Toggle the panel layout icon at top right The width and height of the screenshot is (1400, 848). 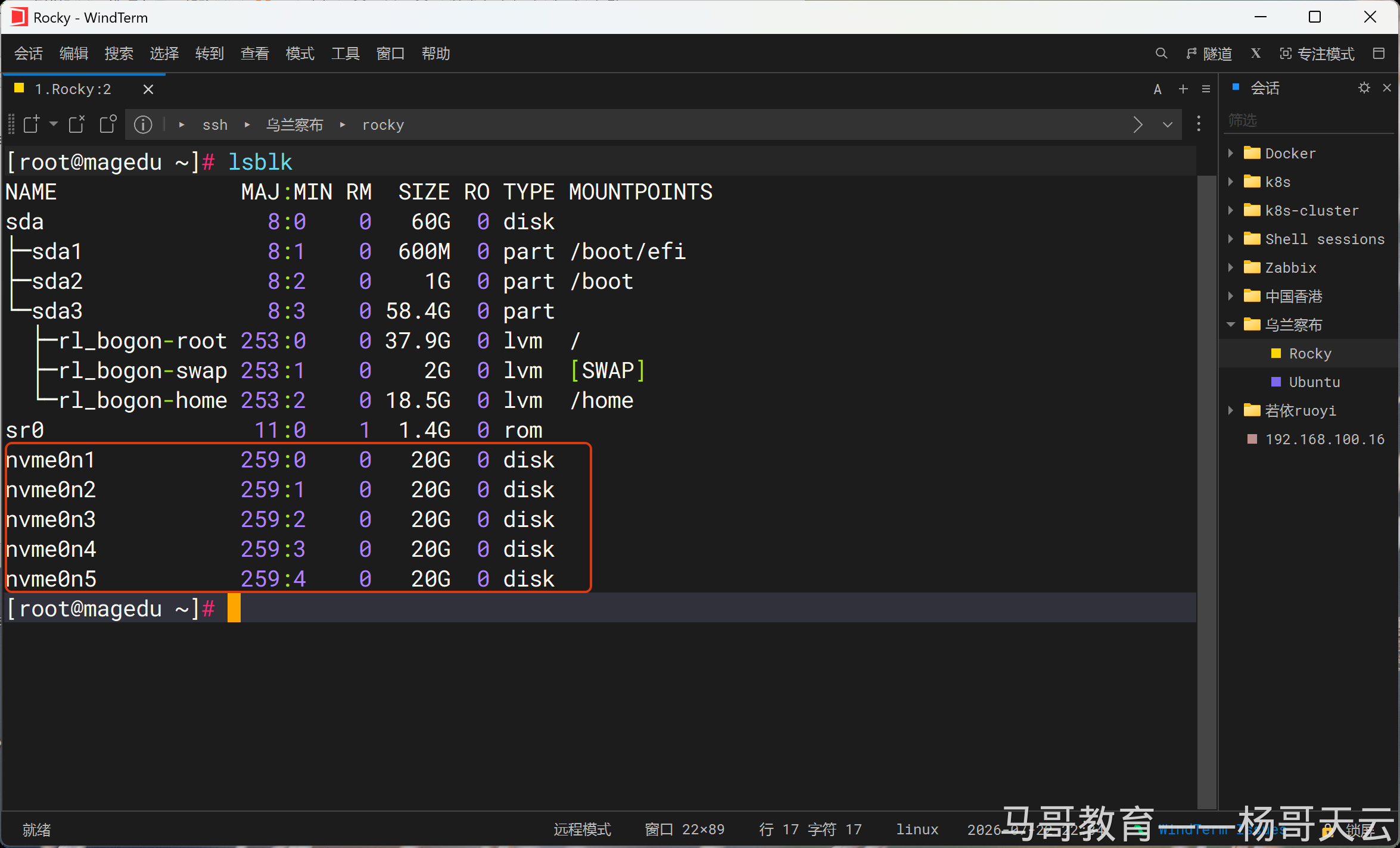(x=1378, y=54)
